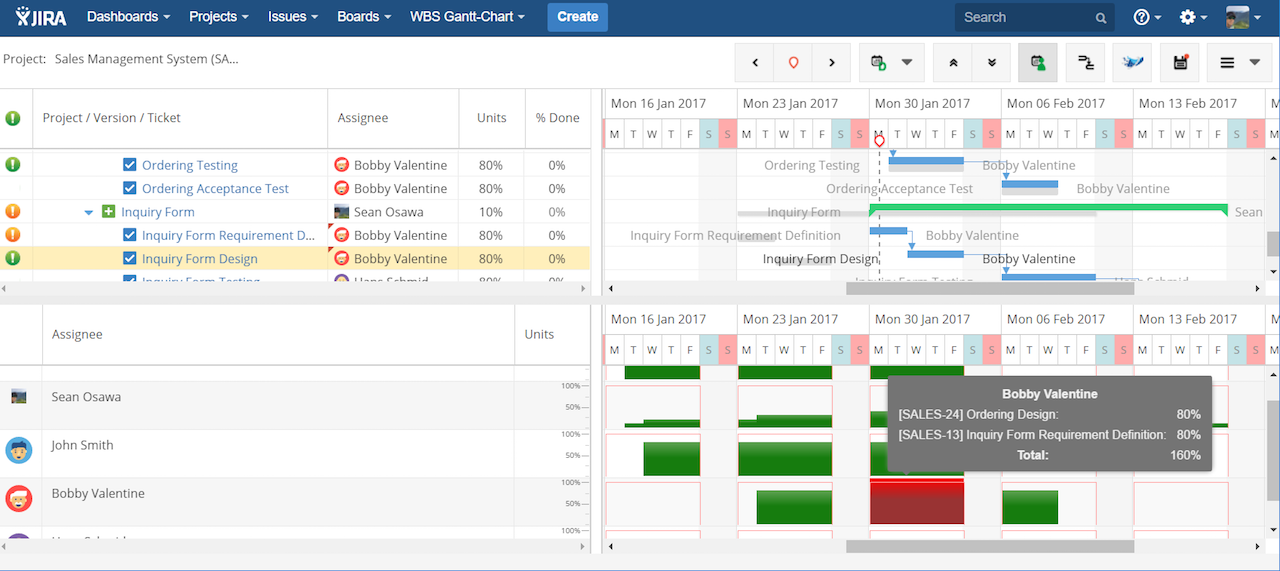
Task: Toggle checkbox for Inquiry Form Requirement Definition
Action: tap(130, 235)
